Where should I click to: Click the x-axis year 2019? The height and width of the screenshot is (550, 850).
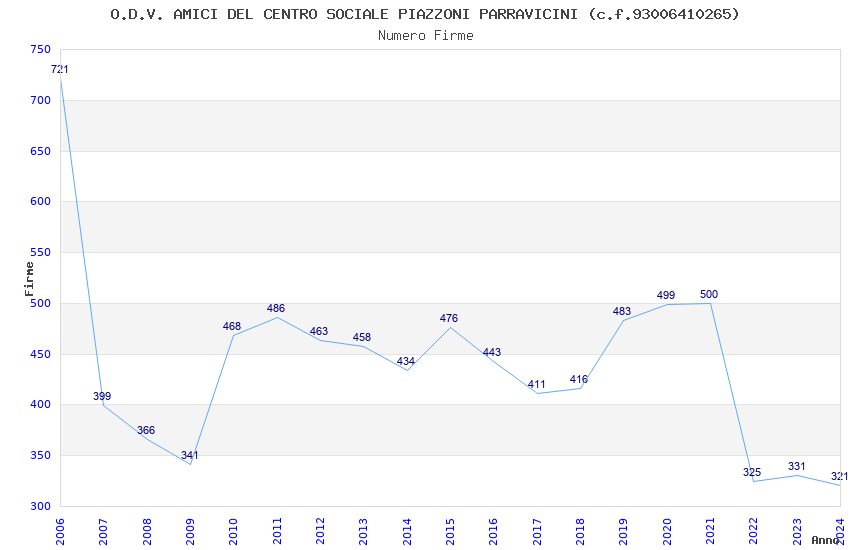[x=623, y=531]
